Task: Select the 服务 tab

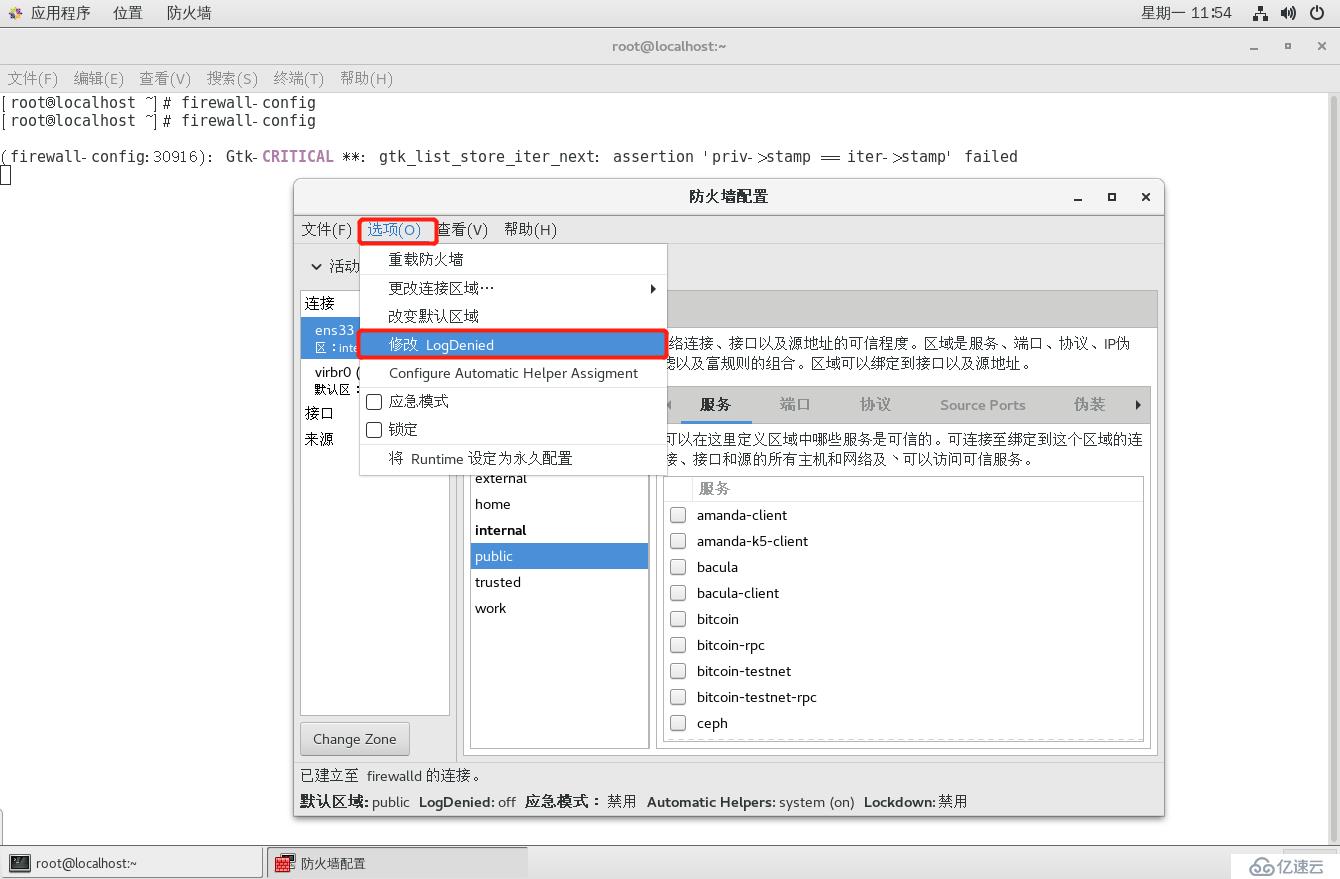Action: pos(715,404)
